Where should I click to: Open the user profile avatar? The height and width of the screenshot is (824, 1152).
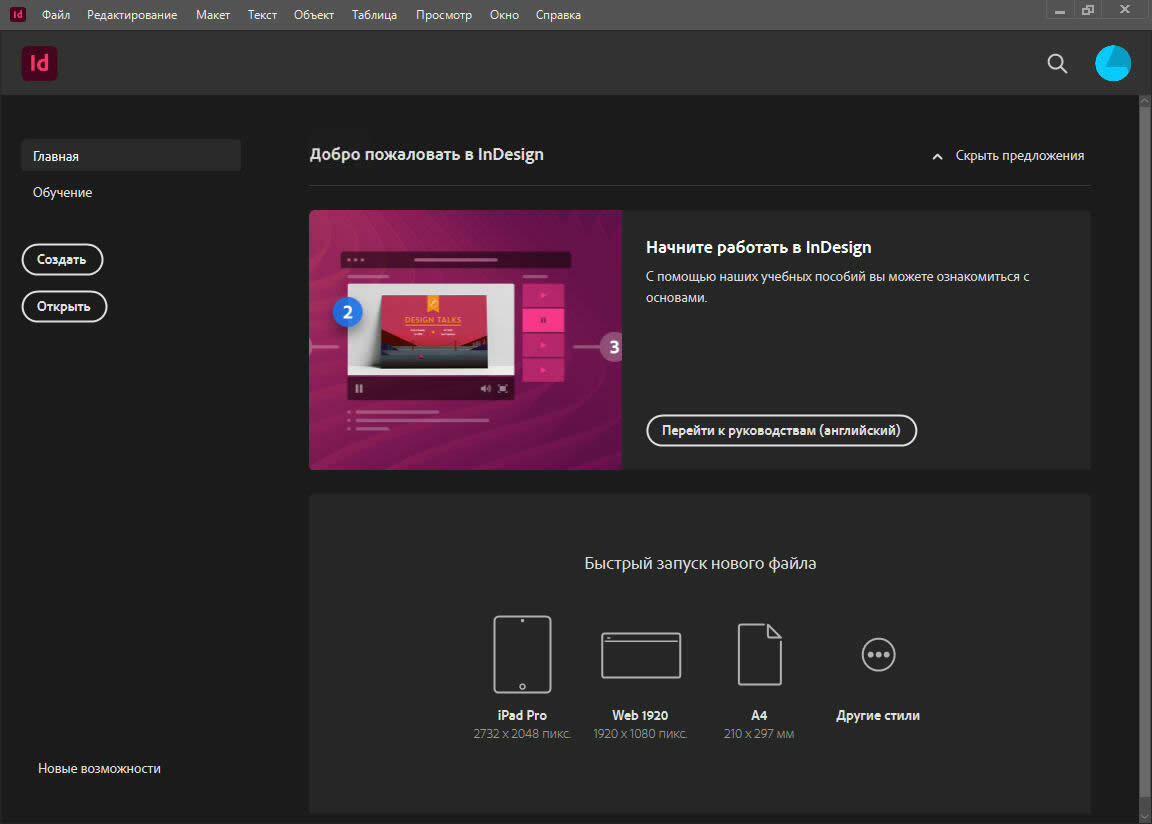[1112, 63]
